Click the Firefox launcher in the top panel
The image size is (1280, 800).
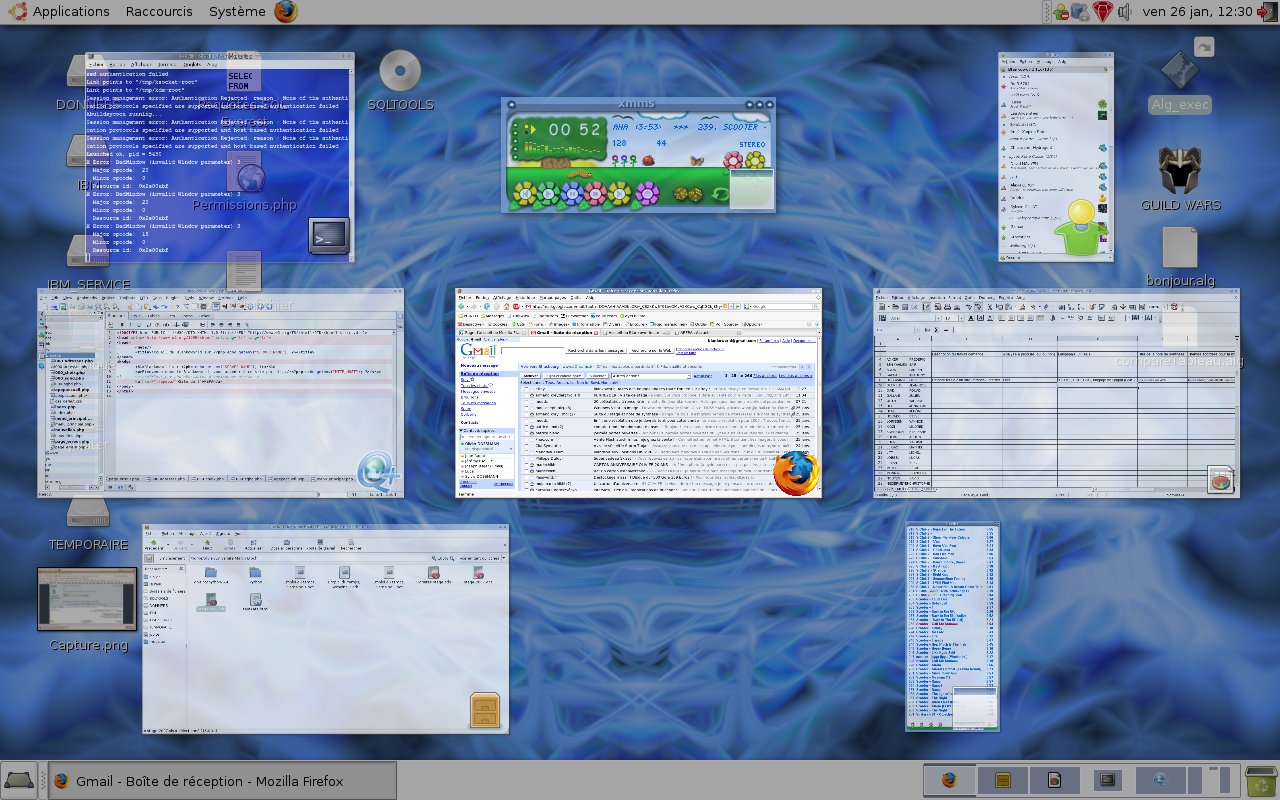click(285, 12)
